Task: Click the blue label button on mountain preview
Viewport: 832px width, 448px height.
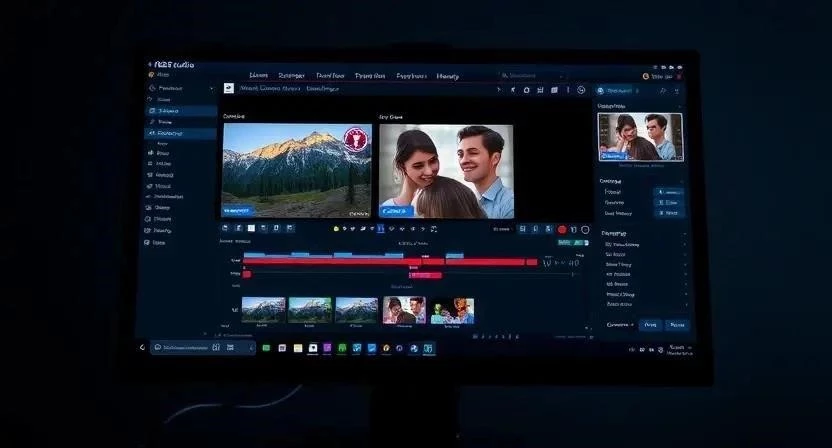Action: tap(237, 211)
